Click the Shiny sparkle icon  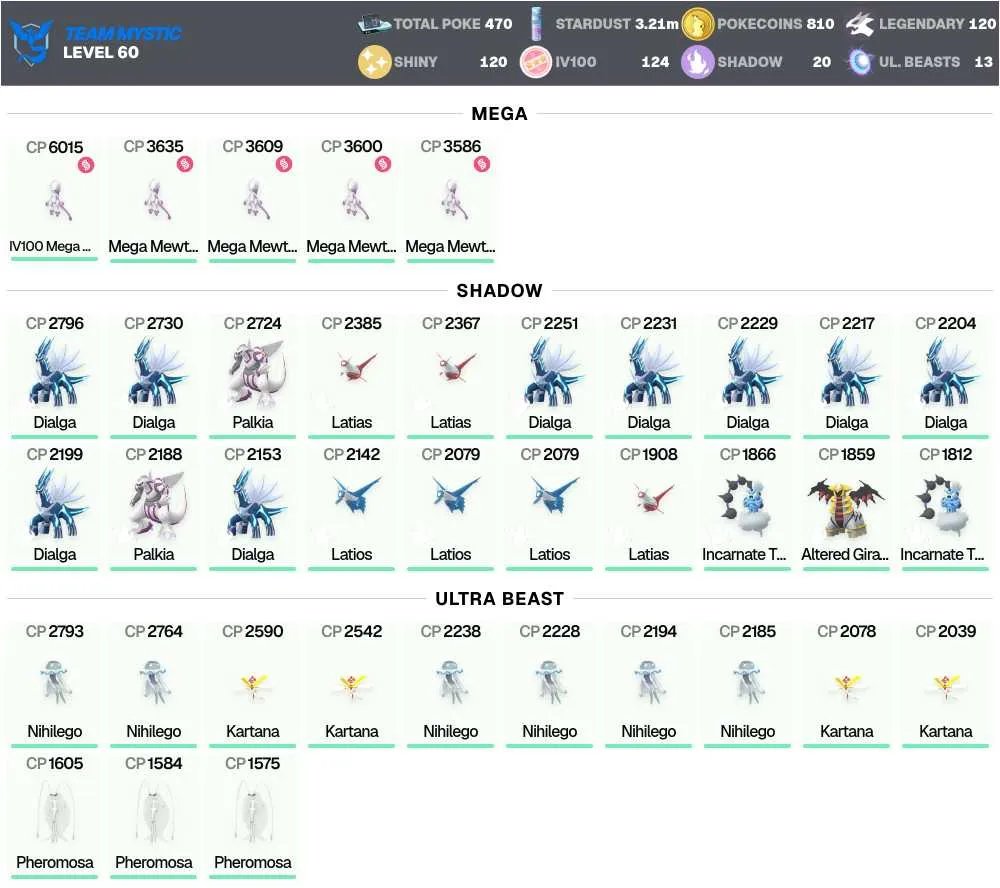(x=374, y=62)
